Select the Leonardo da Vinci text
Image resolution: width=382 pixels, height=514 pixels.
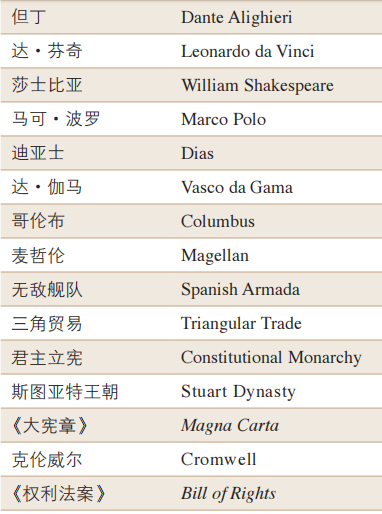click(247, 51)
